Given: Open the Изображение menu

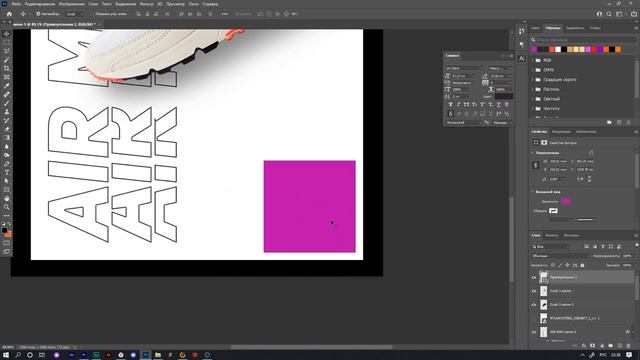Looking at the screenshot, I should point(71,4).
